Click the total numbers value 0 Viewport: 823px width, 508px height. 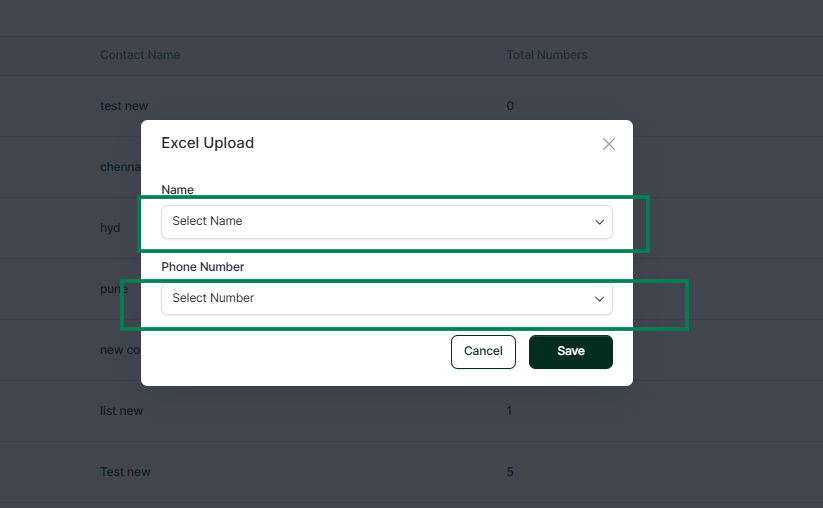pos(510,106)
